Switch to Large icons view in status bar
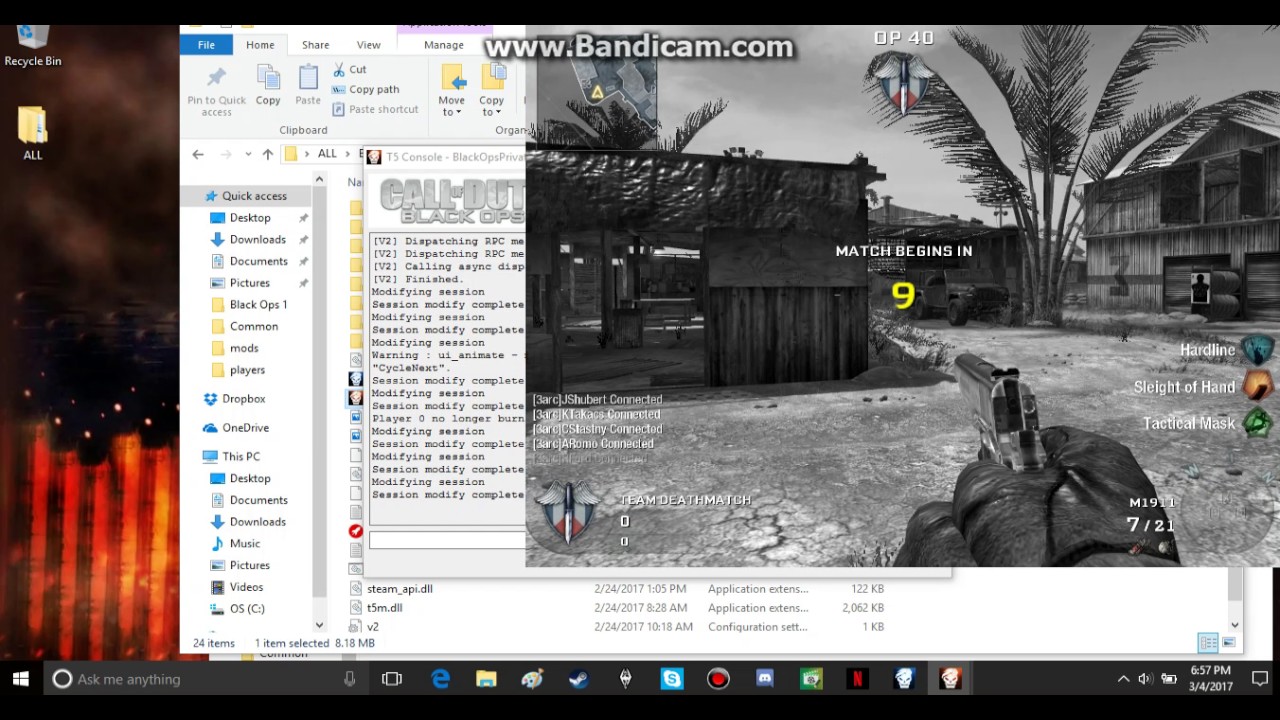The height and width of the screenshot is (720, 1280). pyautogui.click(x=1229, y=643)
